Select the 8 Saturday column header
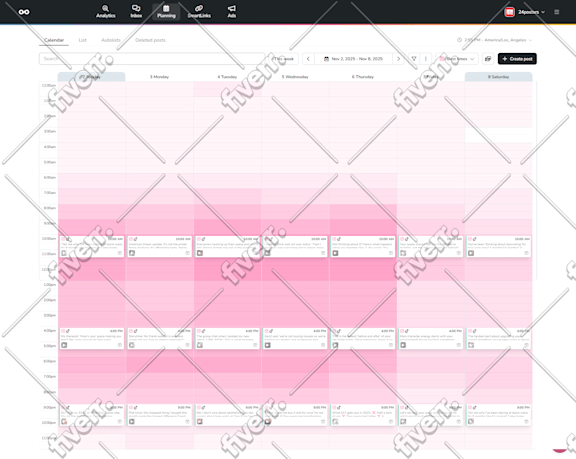 pyautogui.click(x=498, y=77)
